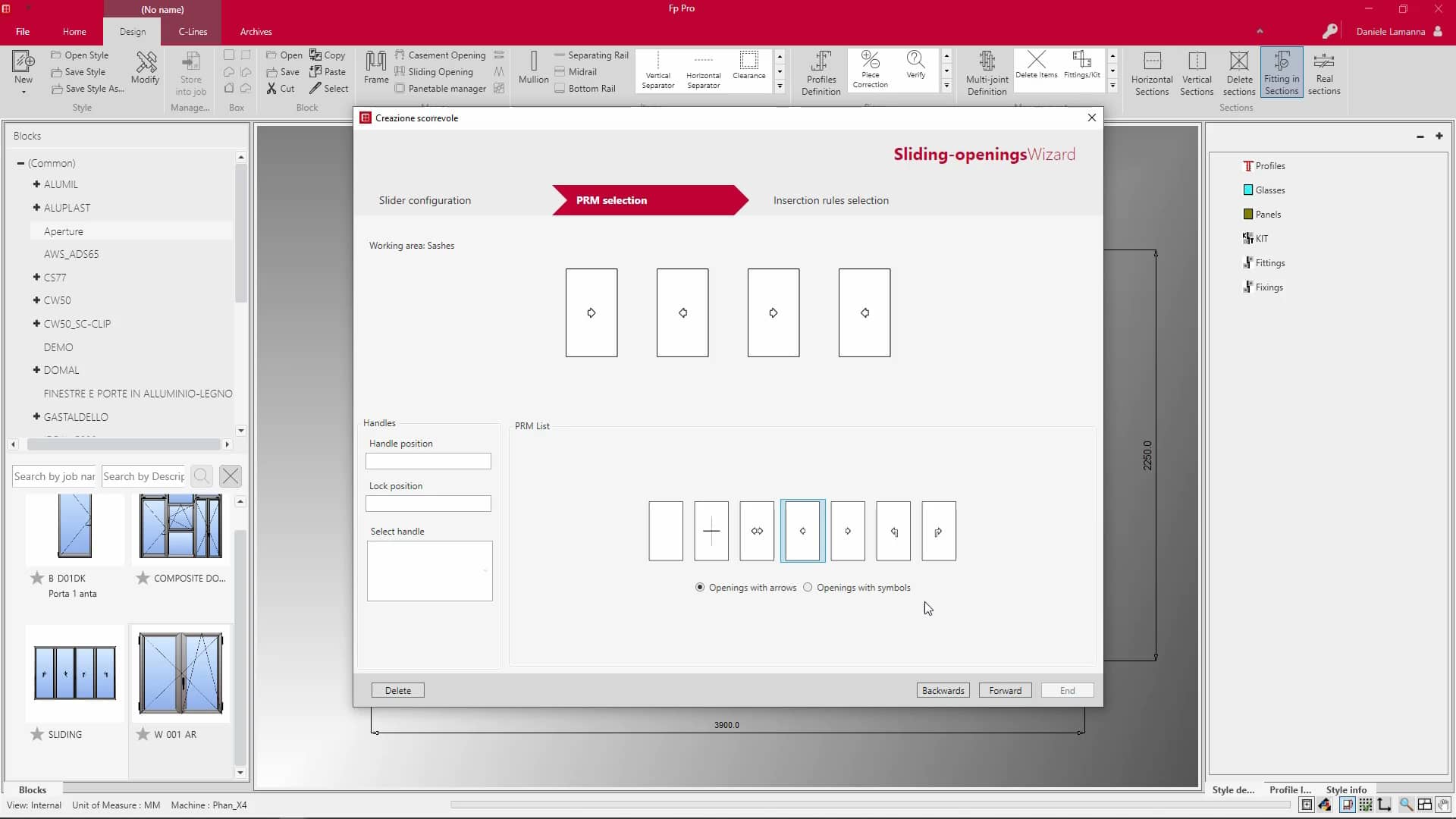1456x819 pixels.
Task: Switch to the Home tab
Action: (74, 32)
